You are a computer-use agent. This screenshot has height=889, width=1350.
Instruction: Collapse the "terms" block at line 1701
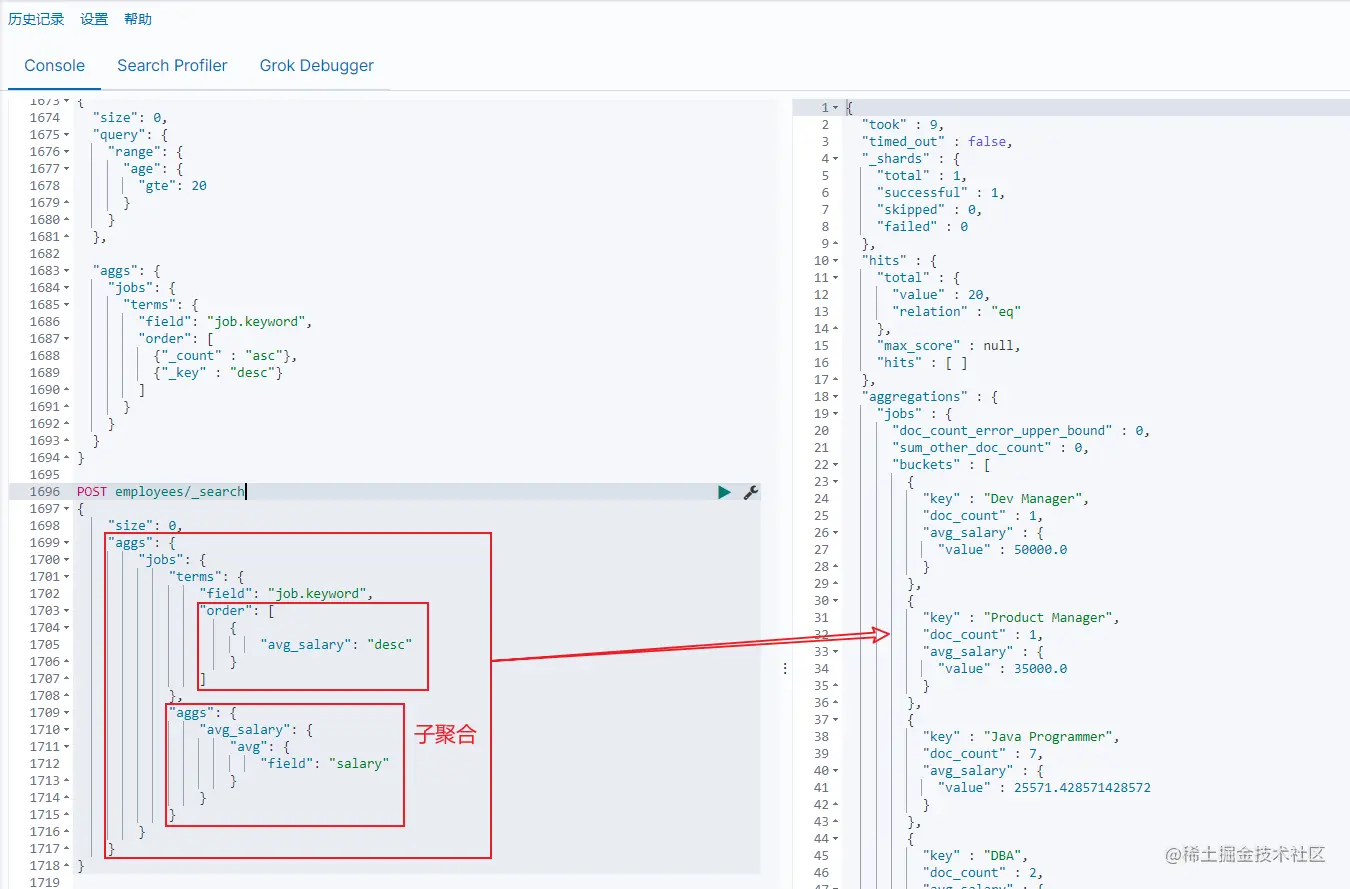(x=66, y=577)
